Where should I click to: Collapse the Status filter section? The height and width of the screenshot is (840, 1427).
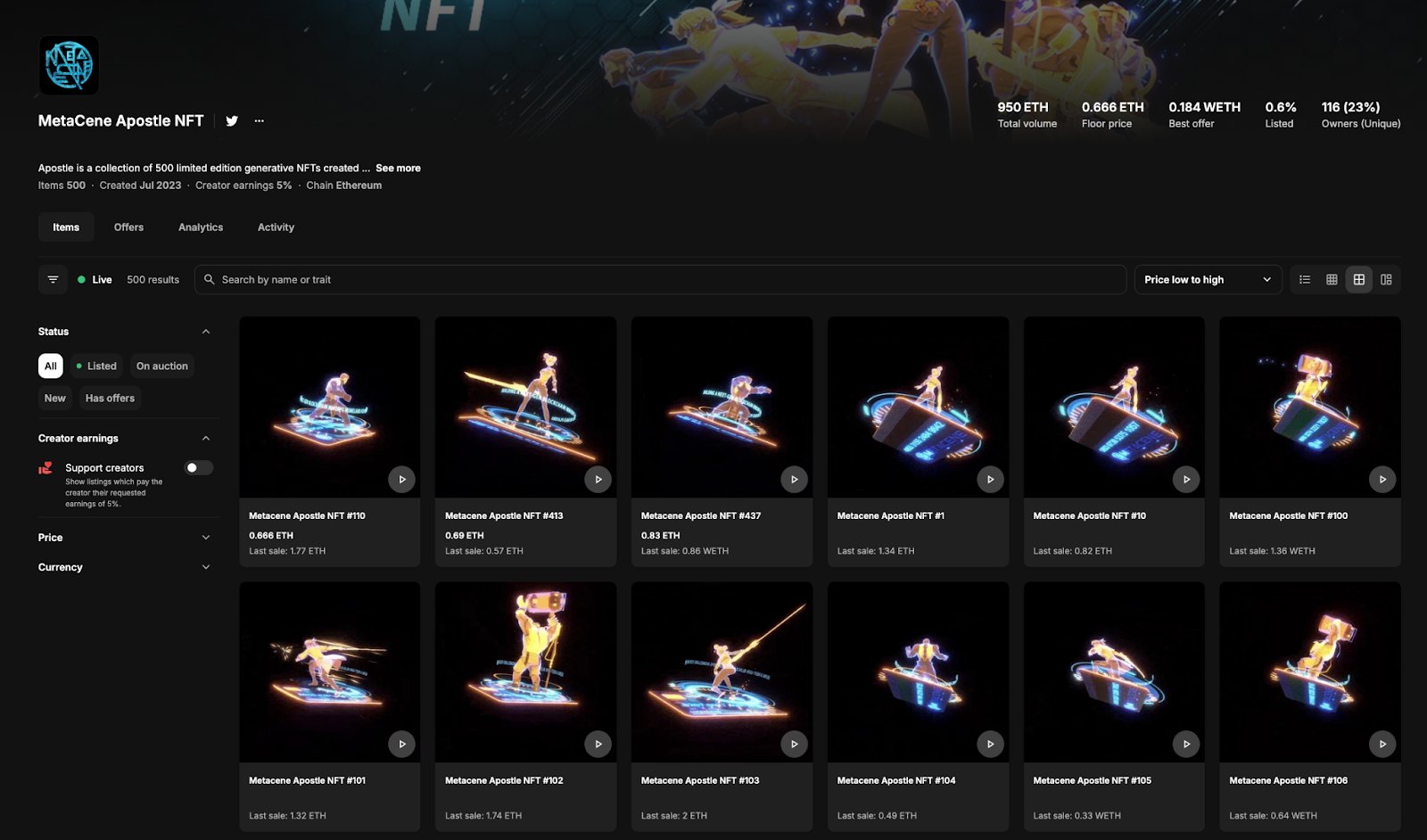tap(206, 332)
